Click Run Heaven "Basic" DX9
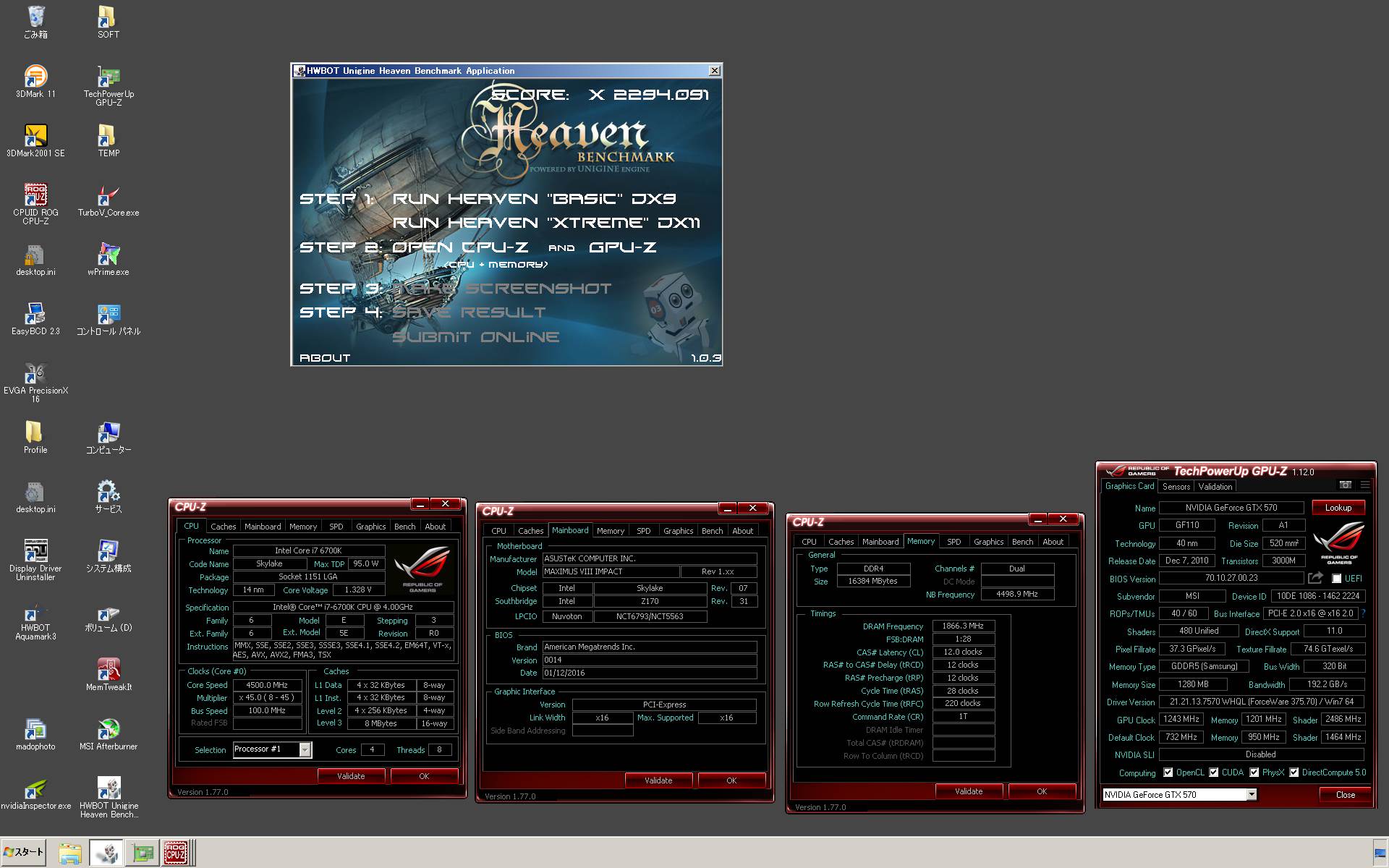This screenshot has width=1389, height=868. 534,199
